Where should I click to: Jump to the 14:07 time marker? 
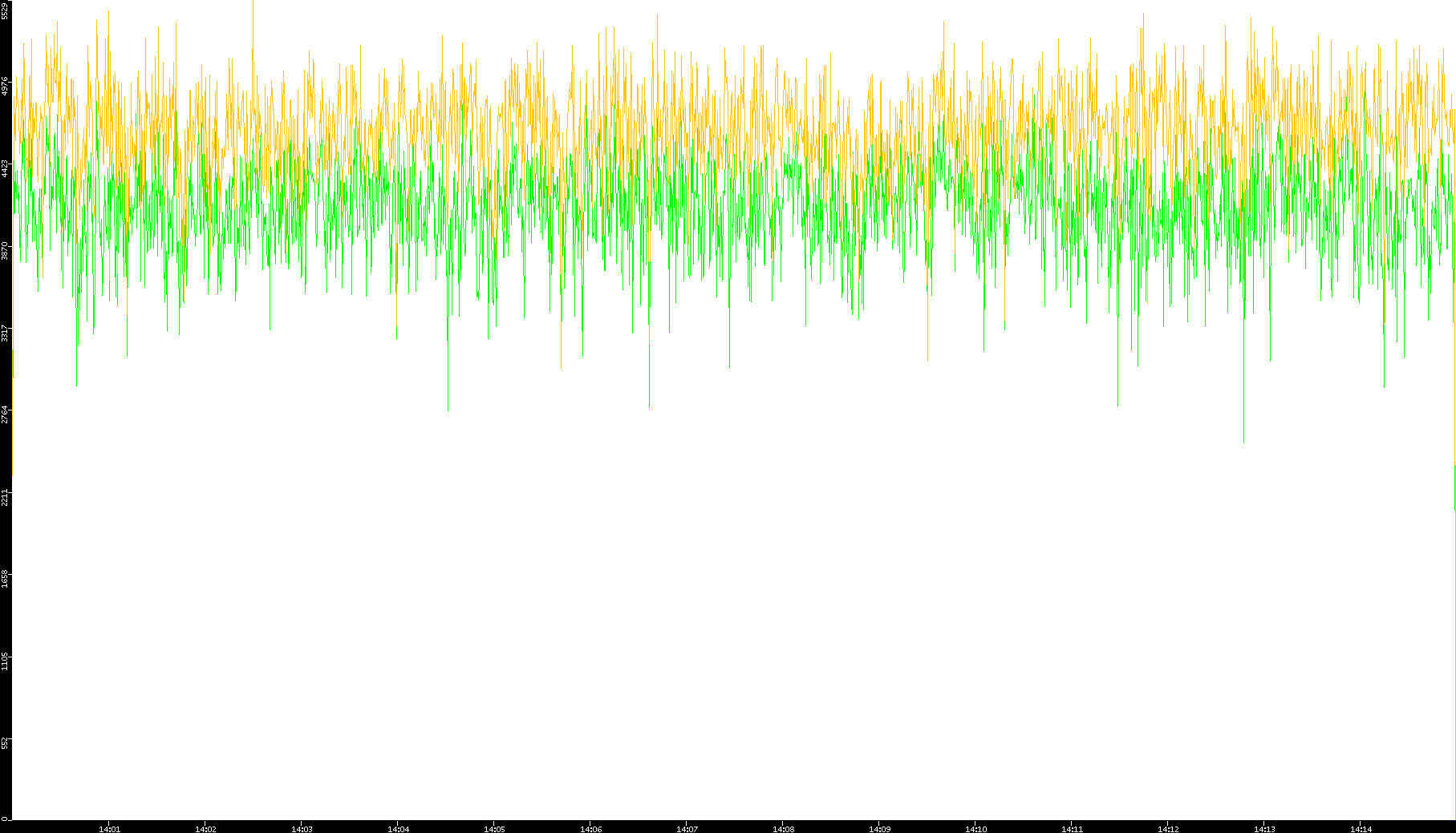687,829
